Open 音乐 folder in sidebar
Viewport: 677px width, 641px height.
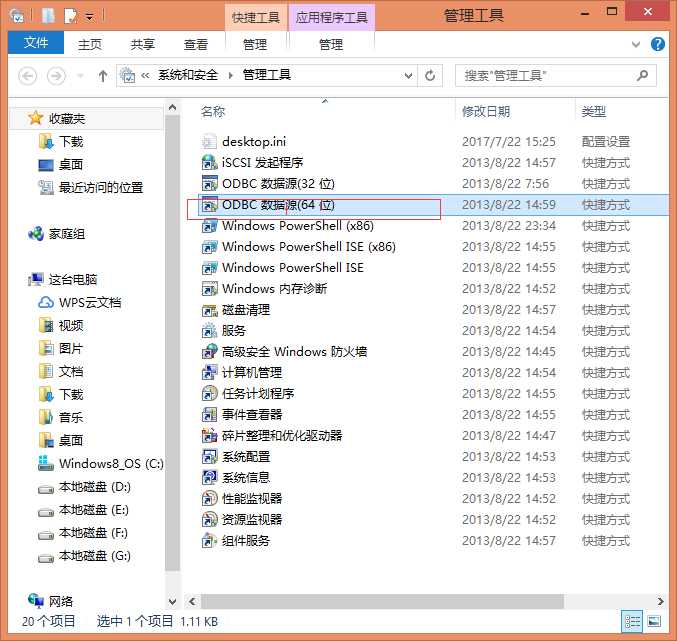click(70, 417)
